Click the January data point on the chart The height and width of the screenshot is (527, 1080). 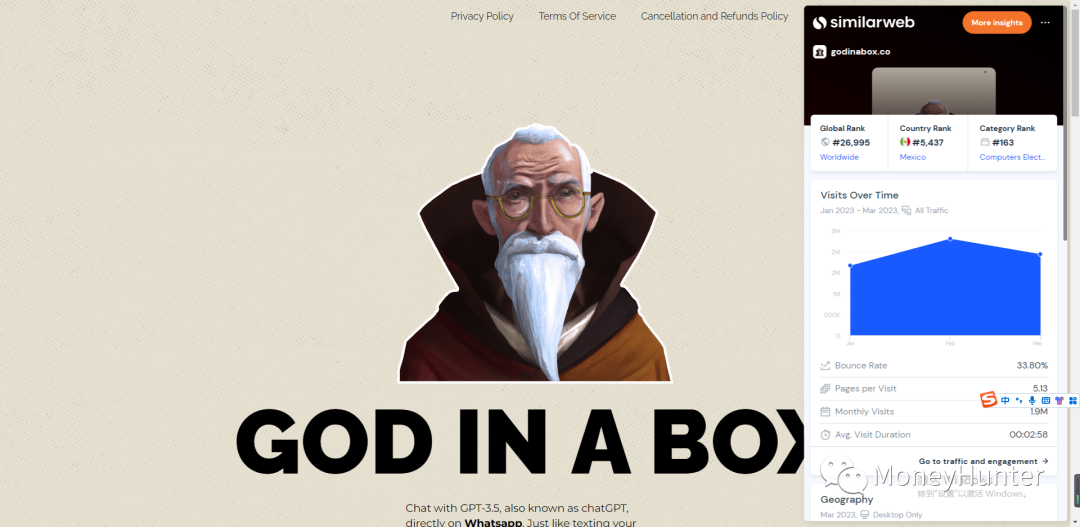coord(851,265)
